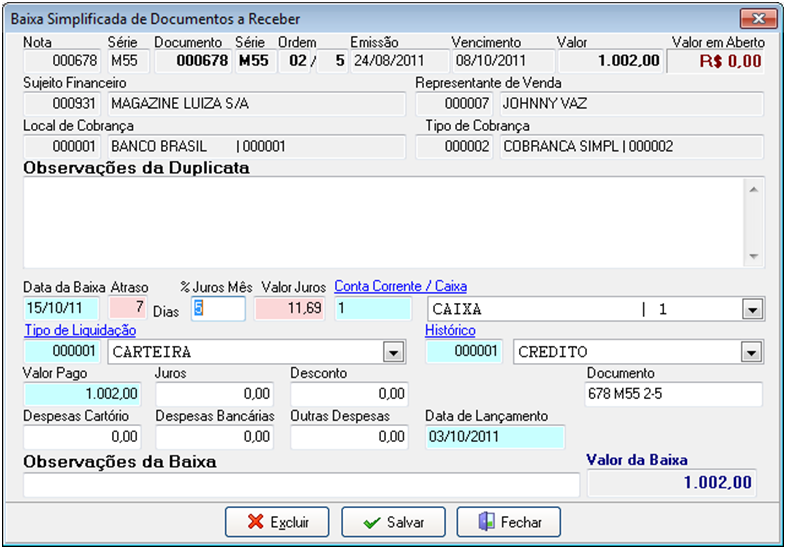The image size is (787, 550).
Task: Click the % Juros Mês input field
Action: pyautogui.click(x=218, y=308)
